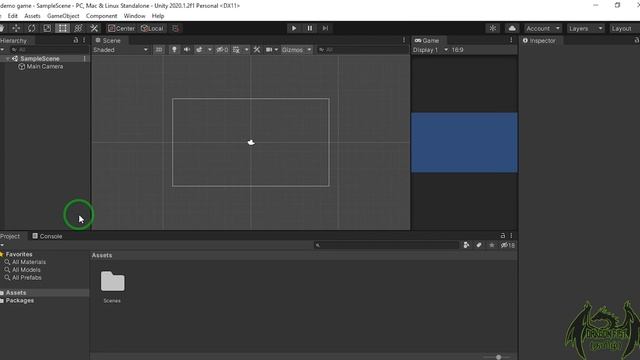Open the Shaded draw mode dropdown

(x=120, y=50)
